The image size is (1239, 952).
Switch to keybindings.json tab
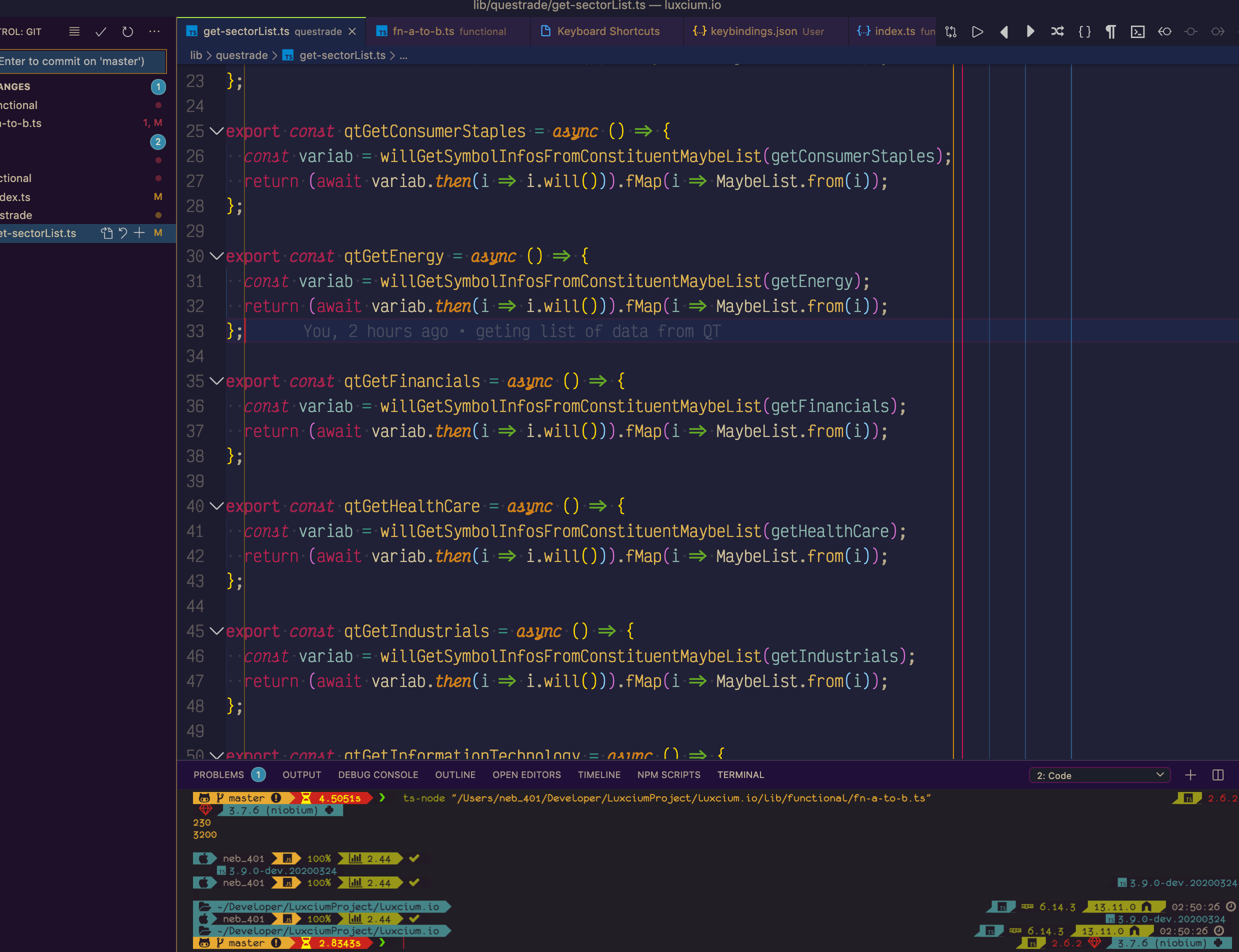[x=766, y=31]
